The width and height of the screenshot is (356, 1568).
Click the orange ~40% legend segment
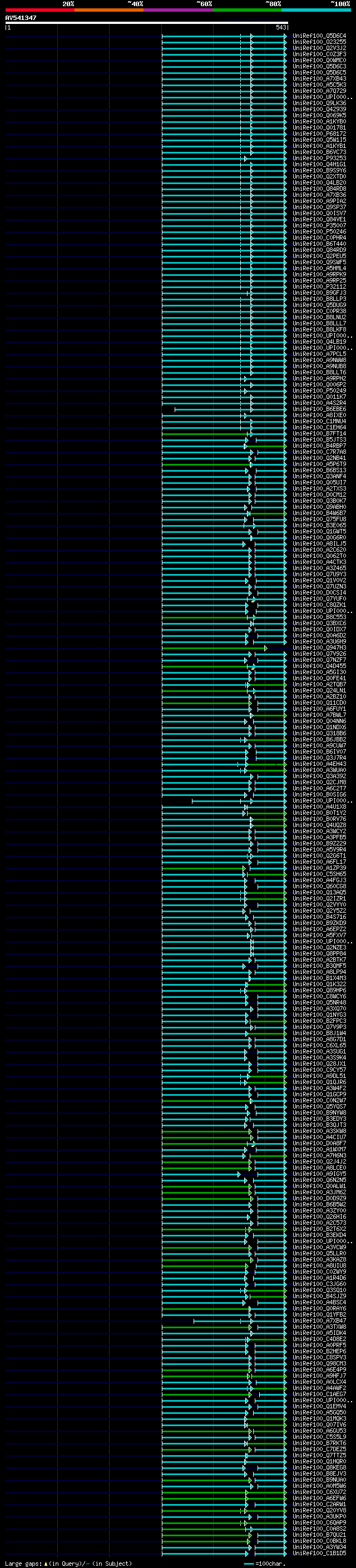(x=109, y=10)
